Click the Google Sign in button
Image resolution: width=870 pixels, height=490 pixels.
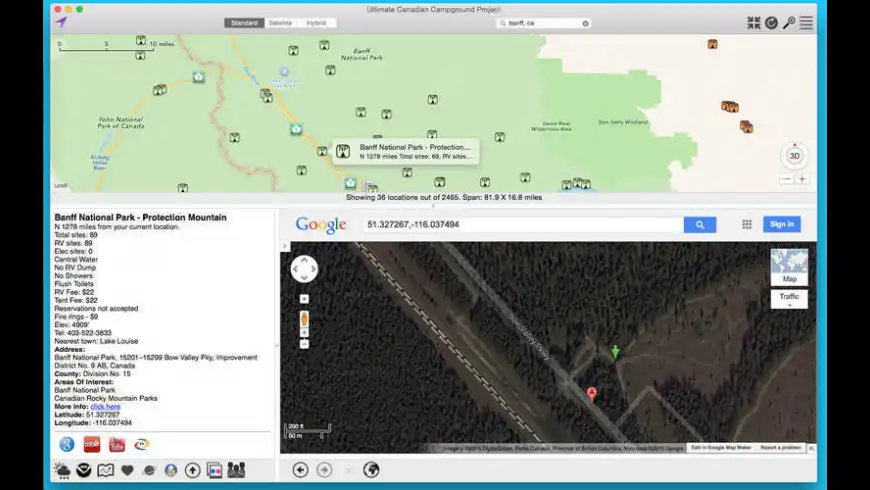point(782,224)
